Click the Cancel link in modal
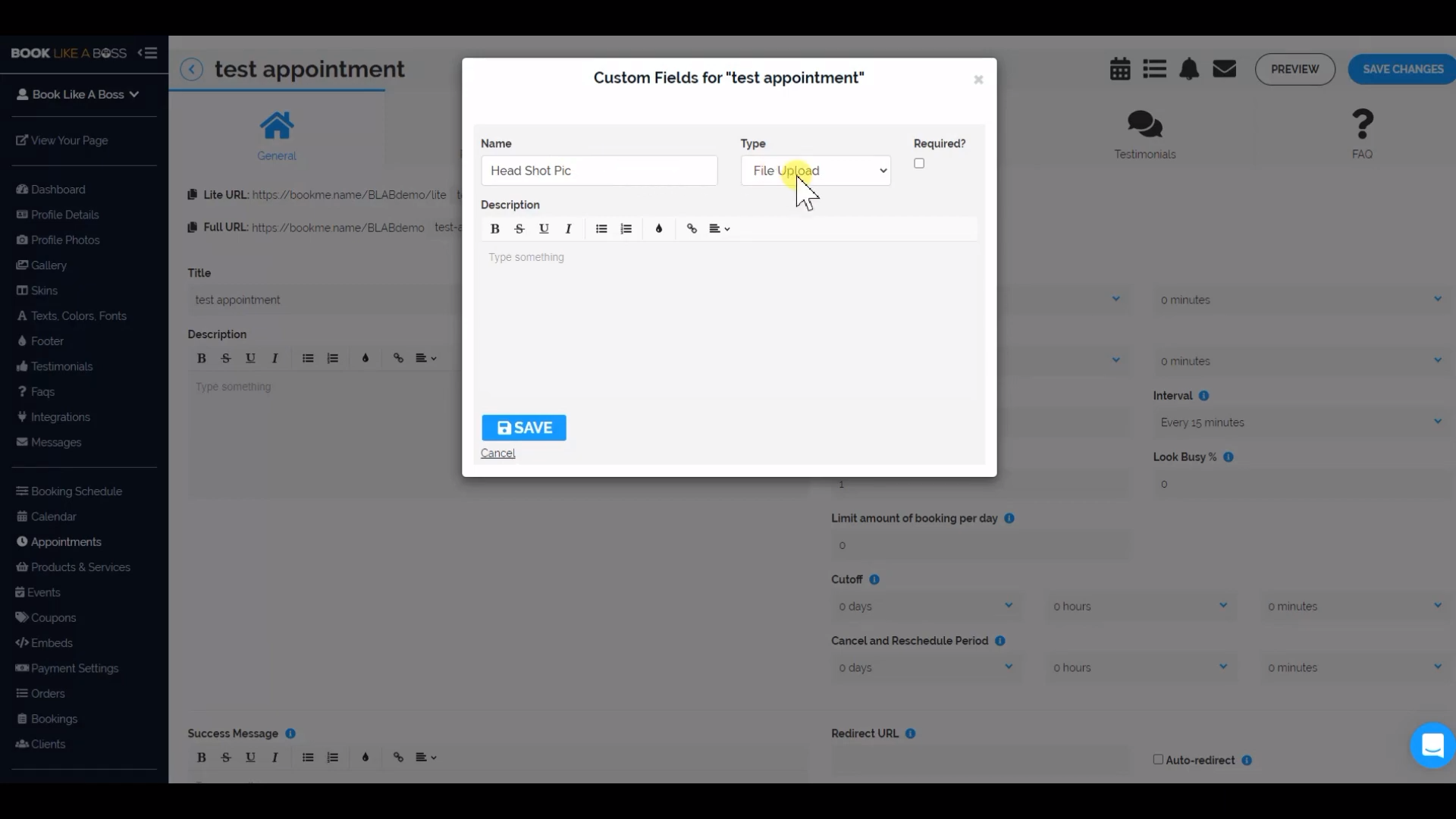The image size is (1456, 819). pos(498,452)
